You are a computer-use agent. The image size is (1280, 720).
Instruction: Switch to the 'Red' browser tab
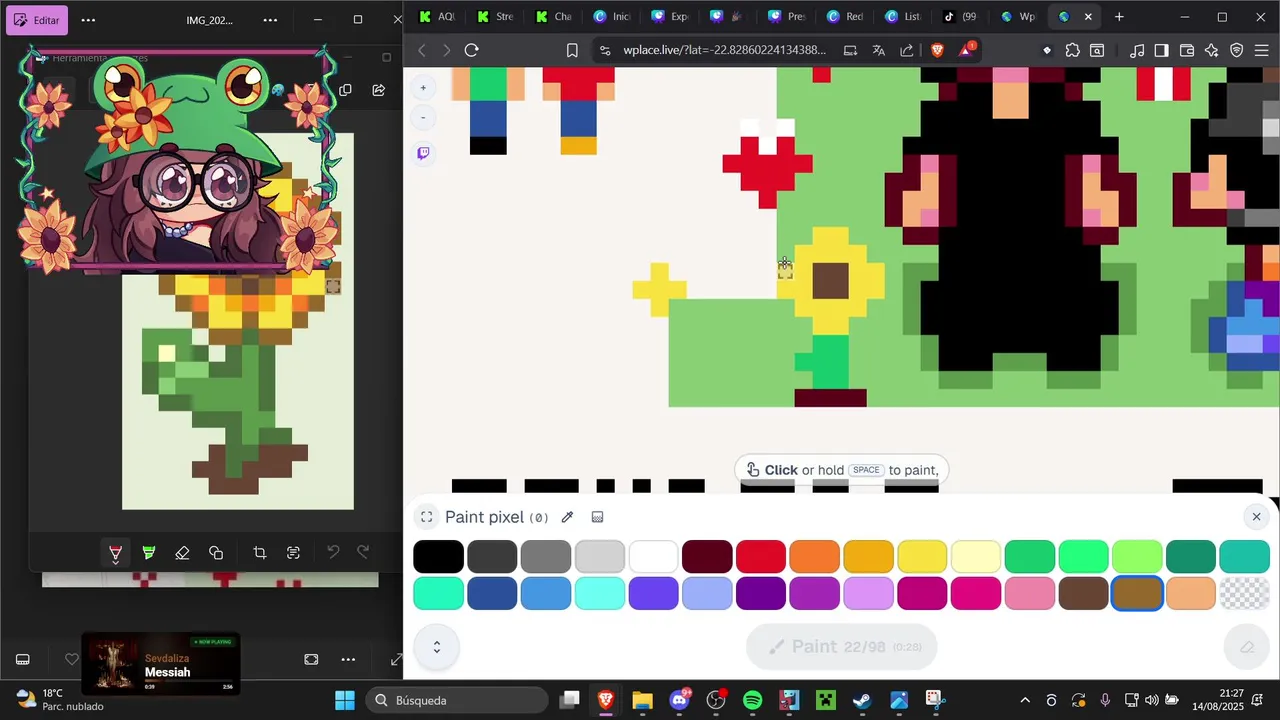pyautogui.click(x=843, y=17)
